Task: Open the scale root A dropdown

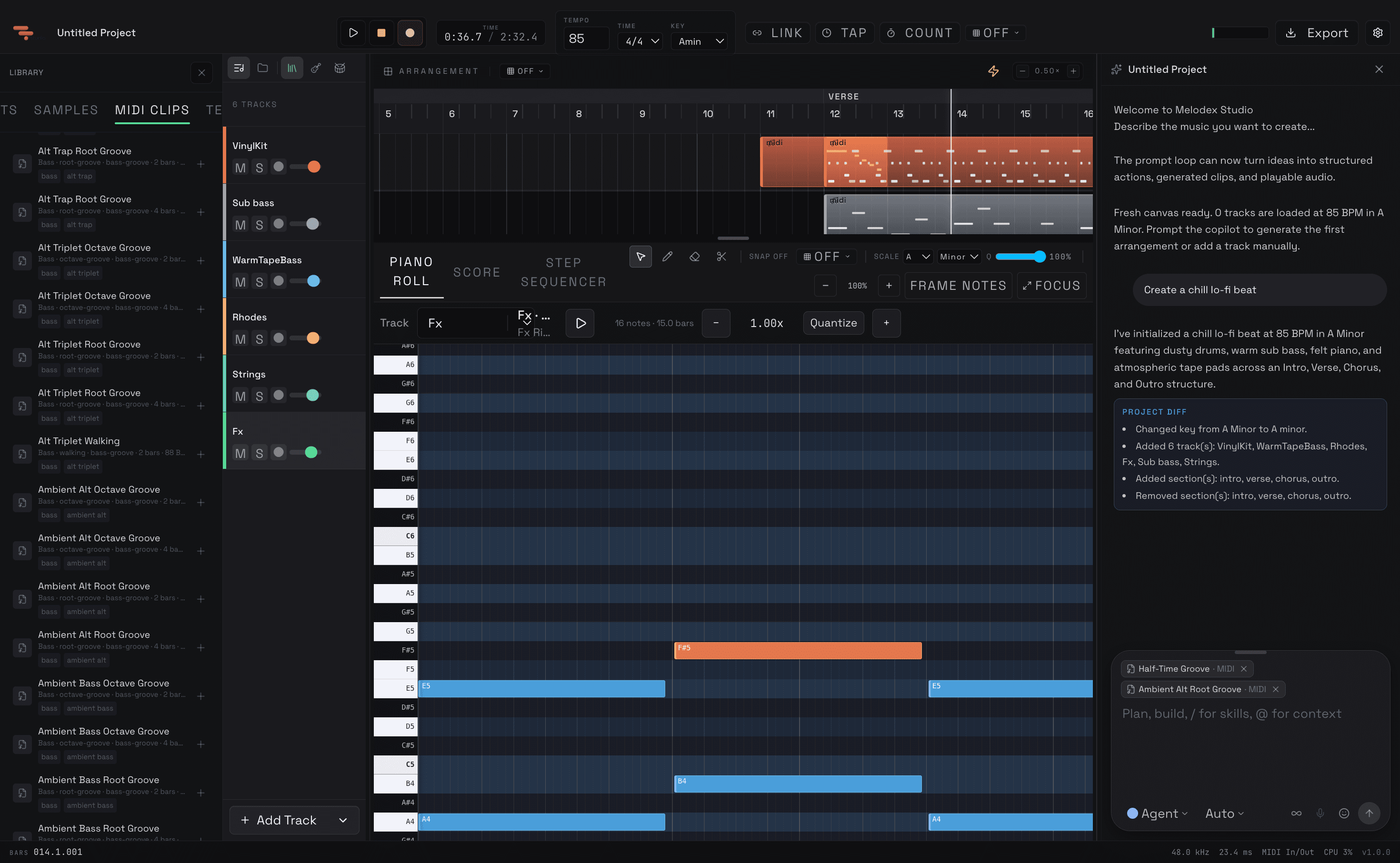Action: tap(918, 257)
